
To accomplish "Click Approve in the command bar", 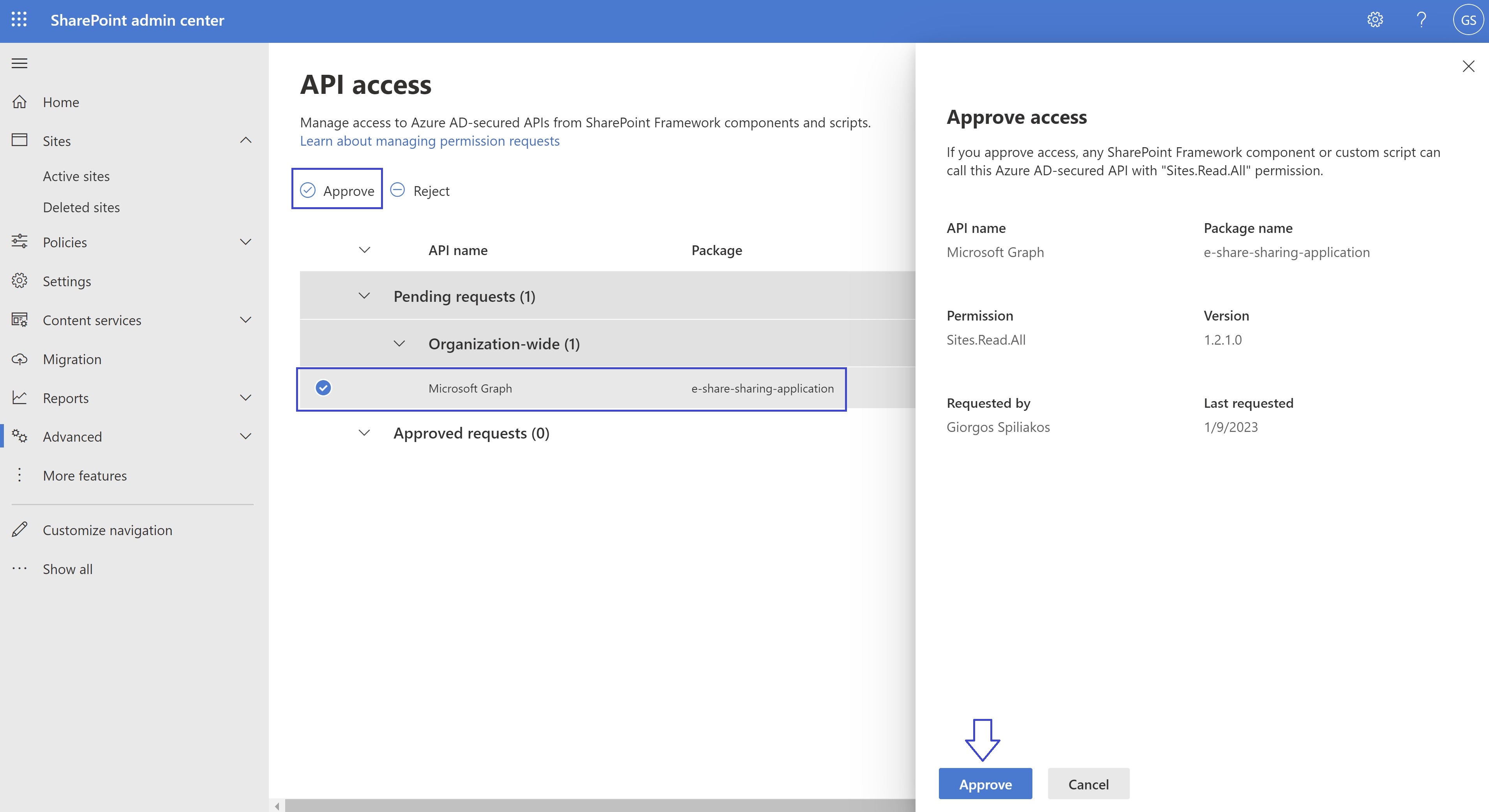I will pyautogui.click(x=337, y=190).
